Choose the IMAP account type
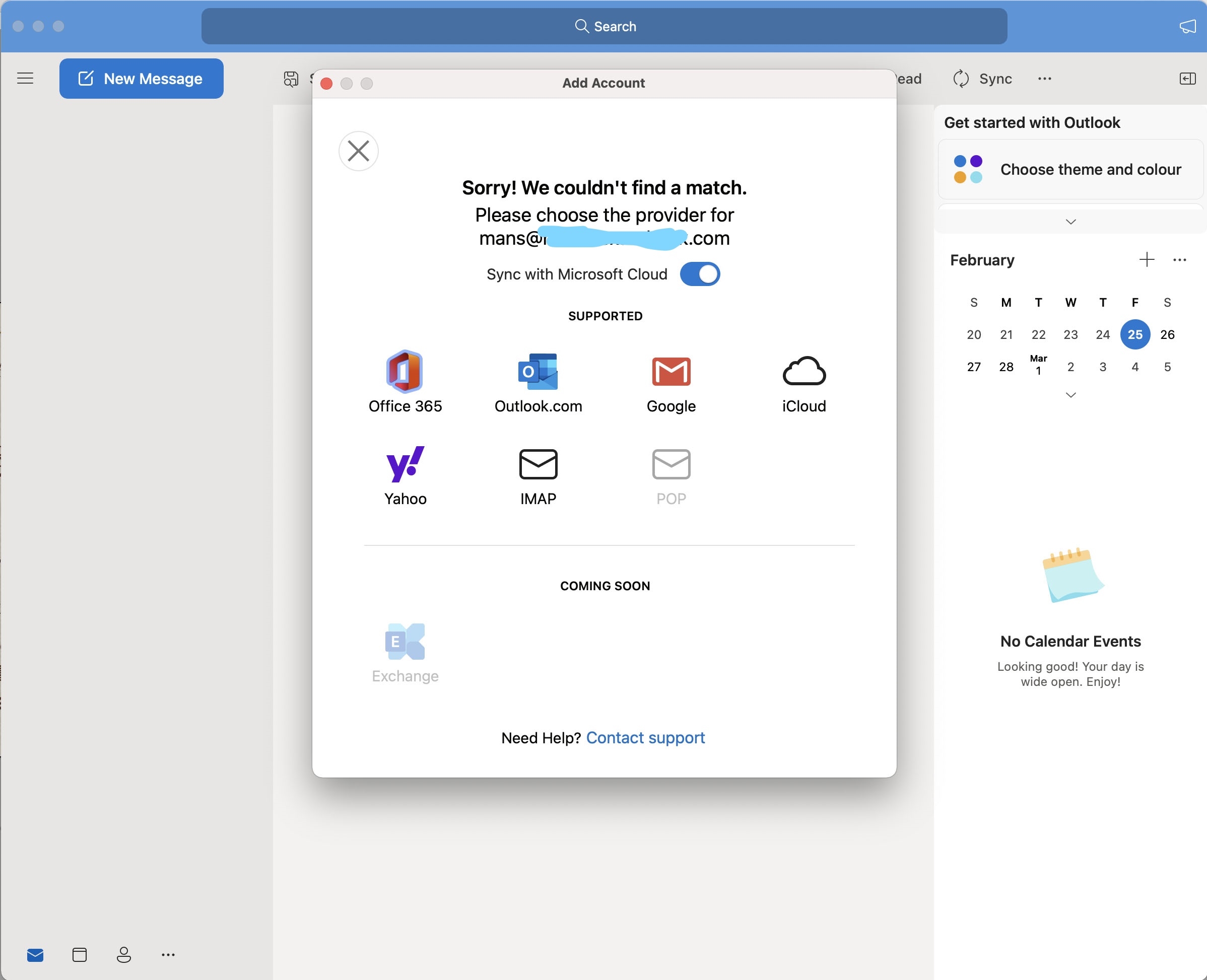 point(538,464)
